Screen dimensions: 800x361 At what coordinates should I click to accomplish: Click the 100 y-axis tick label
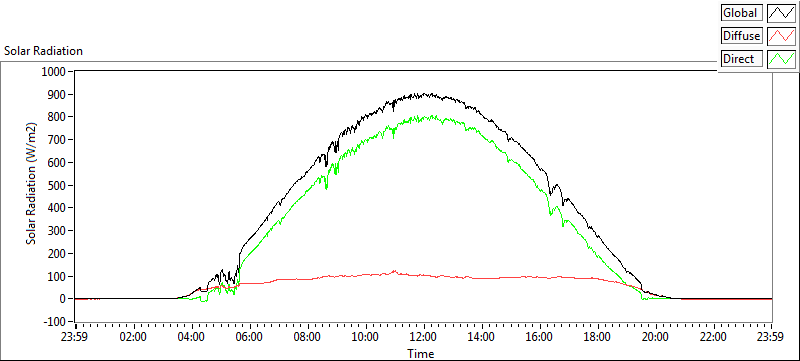click(x=56, y=276)
